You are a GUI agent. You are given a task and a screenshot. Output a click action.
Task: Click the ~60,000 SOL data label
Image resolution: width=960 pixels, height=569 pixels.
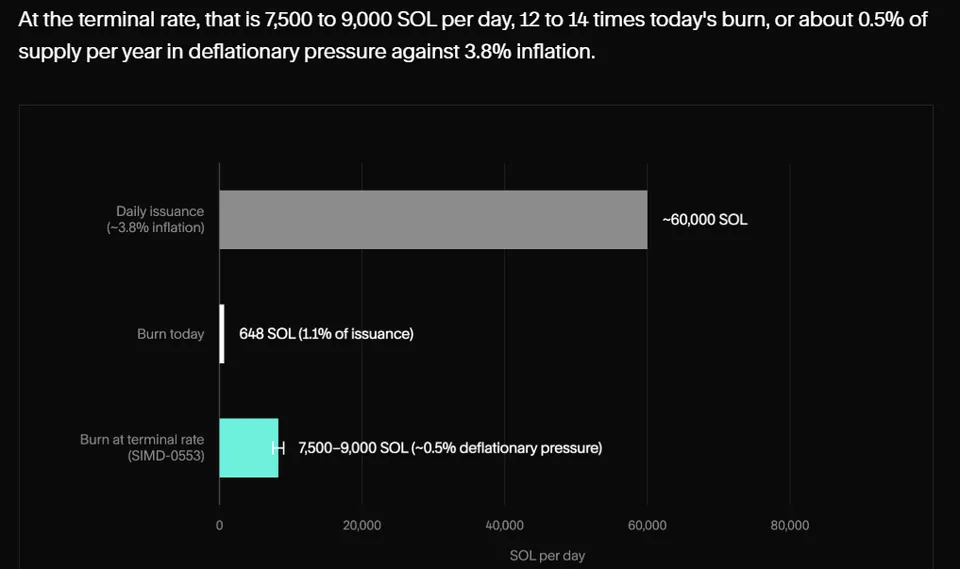coord(705,220)
